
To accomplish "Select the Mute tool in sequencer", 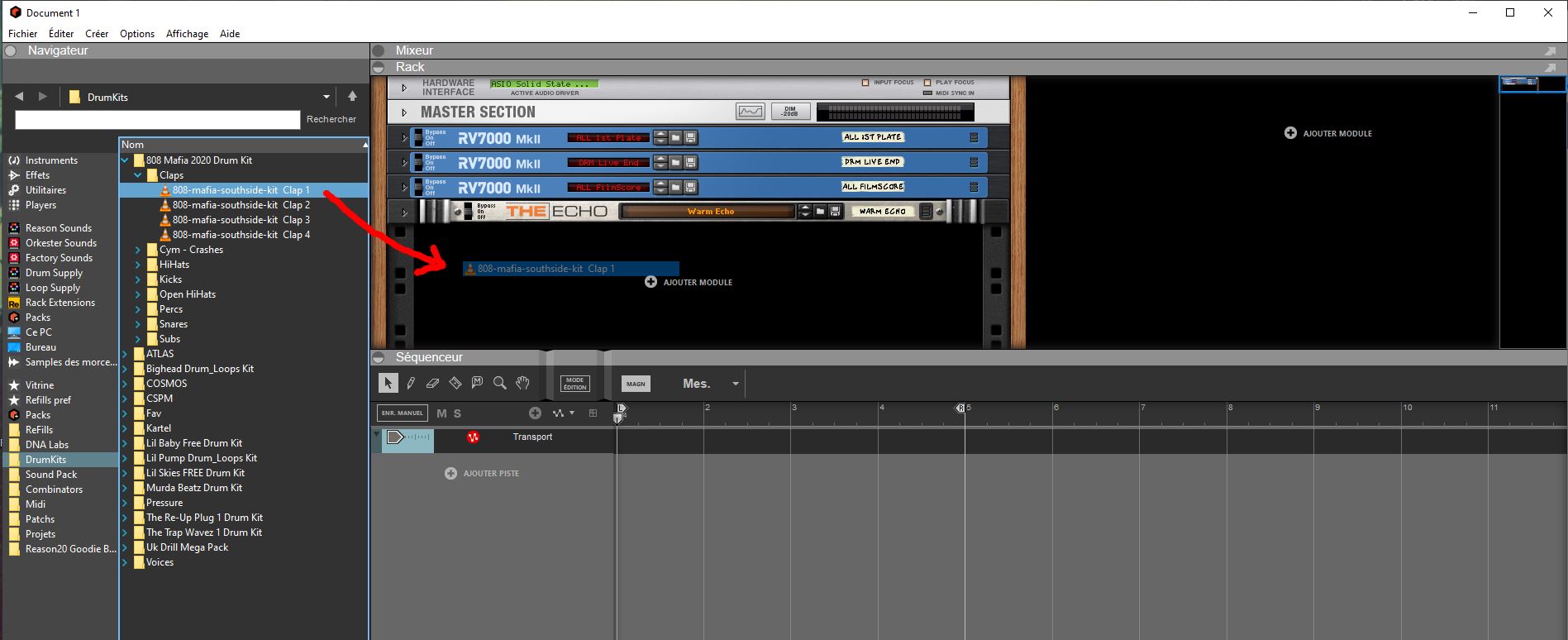I will point(477,383).
